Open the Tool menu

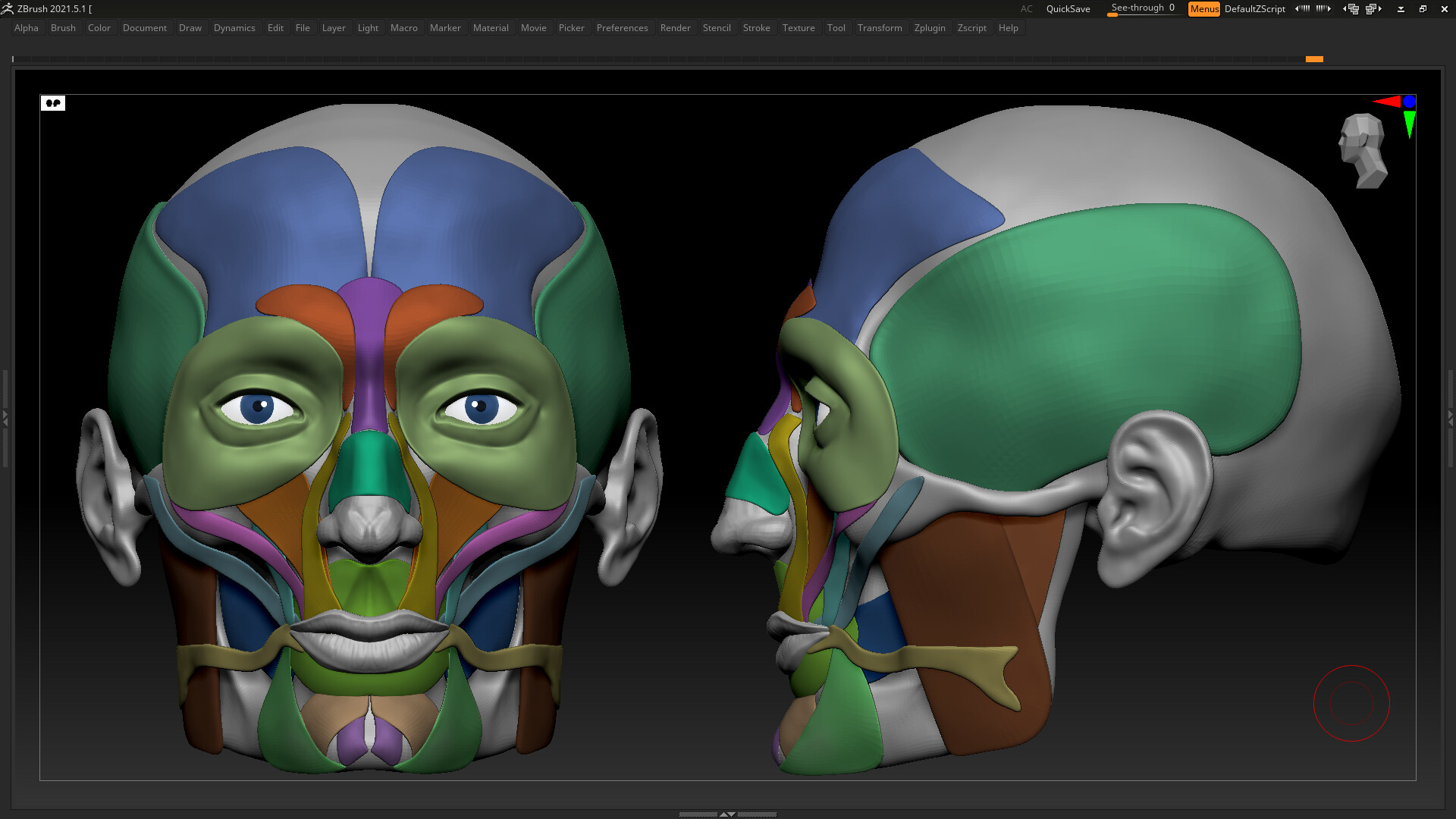point(836,27)
